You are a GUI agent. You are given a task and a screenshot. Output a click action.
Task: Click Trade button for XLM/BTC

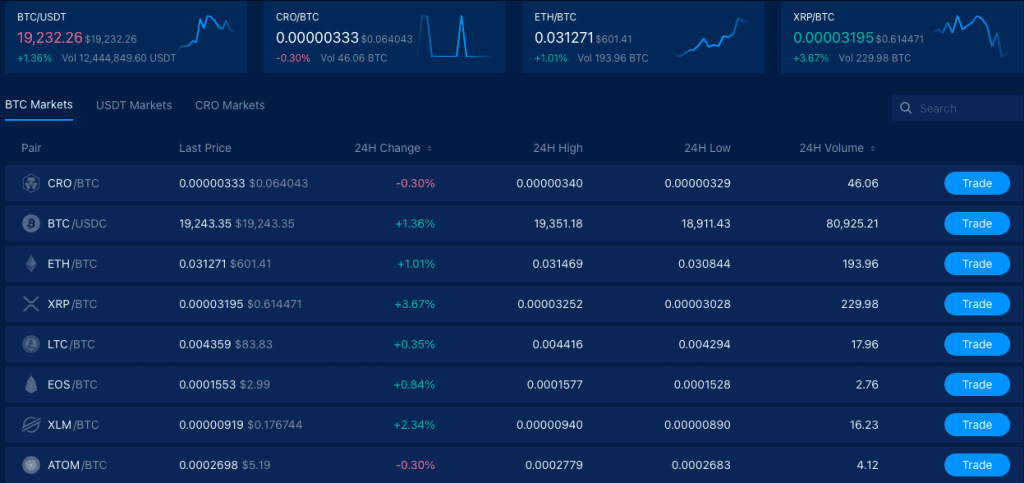pyautogui.click(x=977, y=425)
